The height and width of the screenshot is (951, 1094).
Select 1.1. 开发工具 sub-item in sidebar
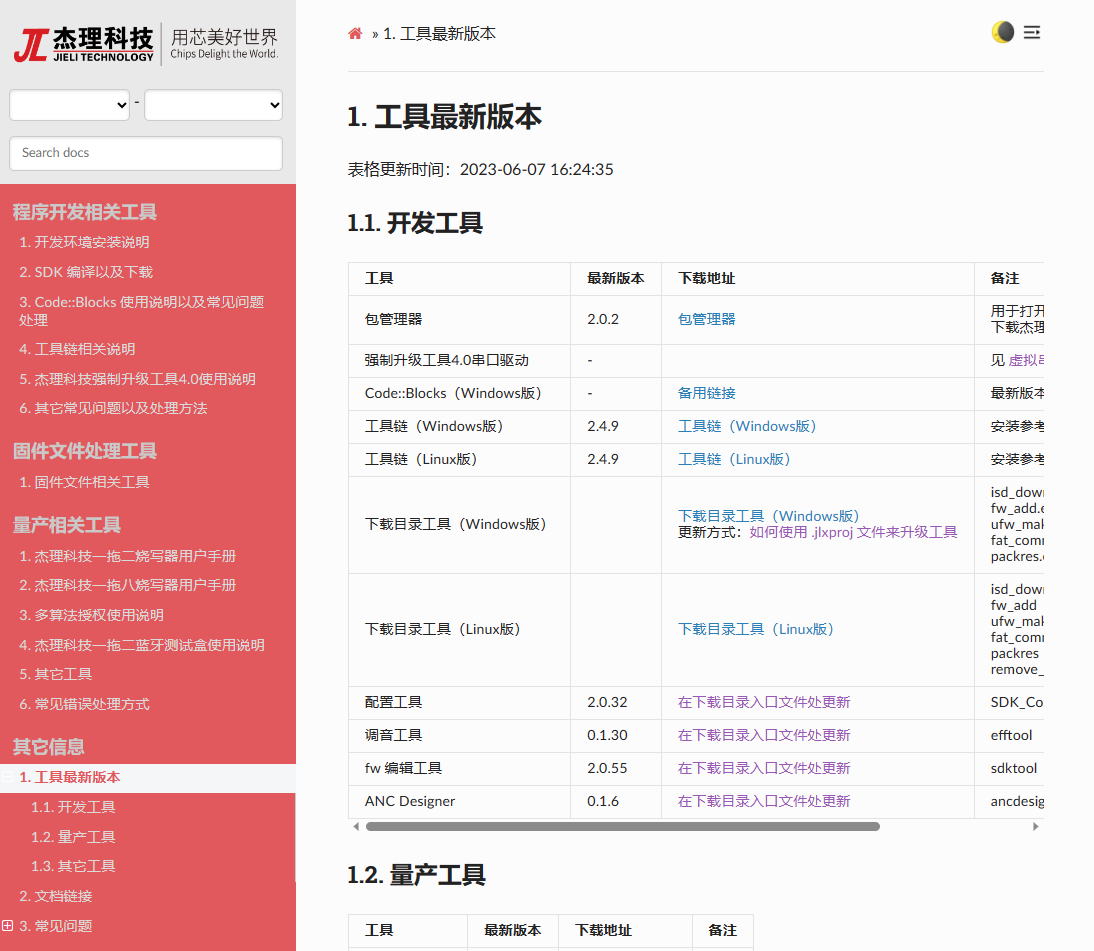coord(73,807)
